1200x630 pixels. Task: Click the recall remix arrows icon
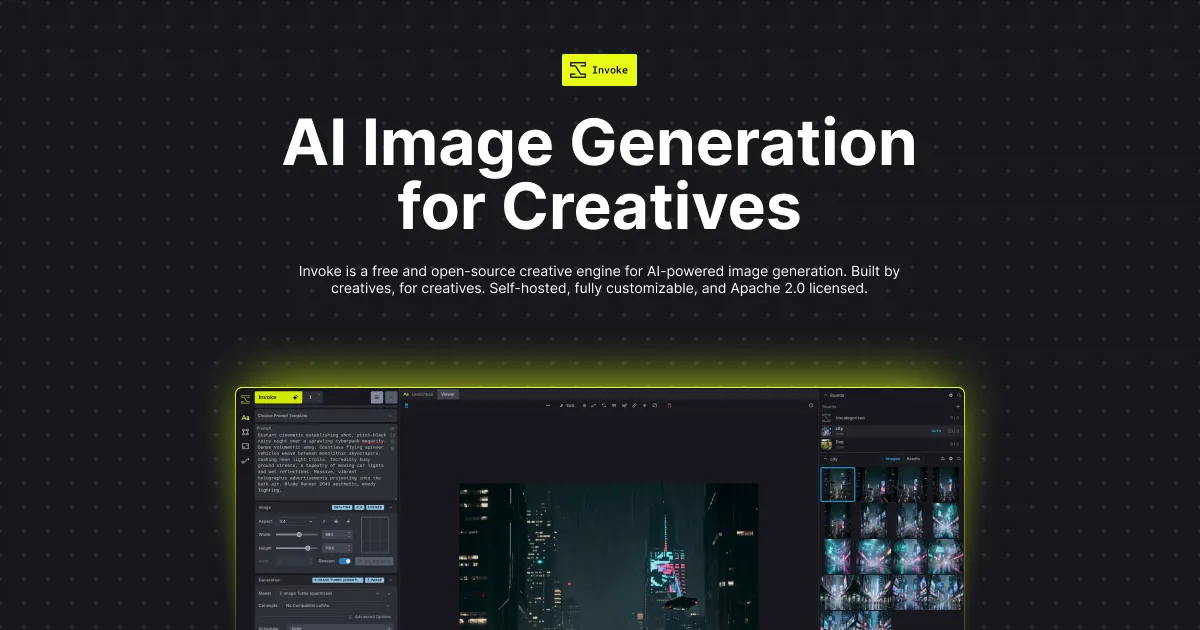604,405
